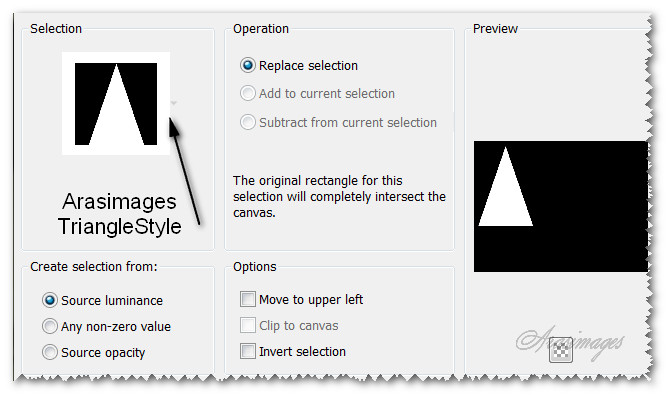Select the Replace selection radio button
The image size is (672, 400).
coord(248,66)
